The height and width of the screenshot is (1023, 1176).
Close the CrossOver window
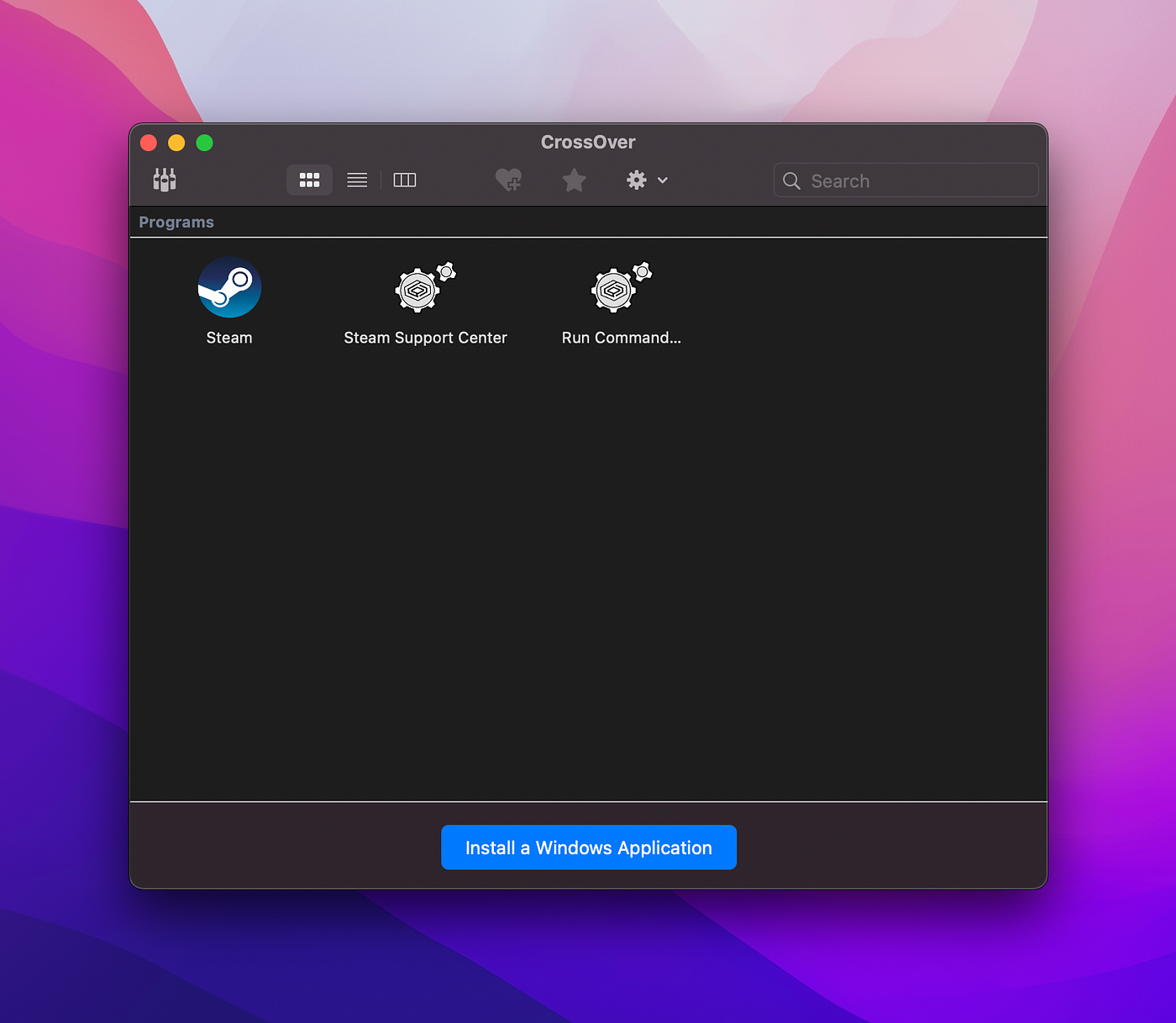pos(149,143)
